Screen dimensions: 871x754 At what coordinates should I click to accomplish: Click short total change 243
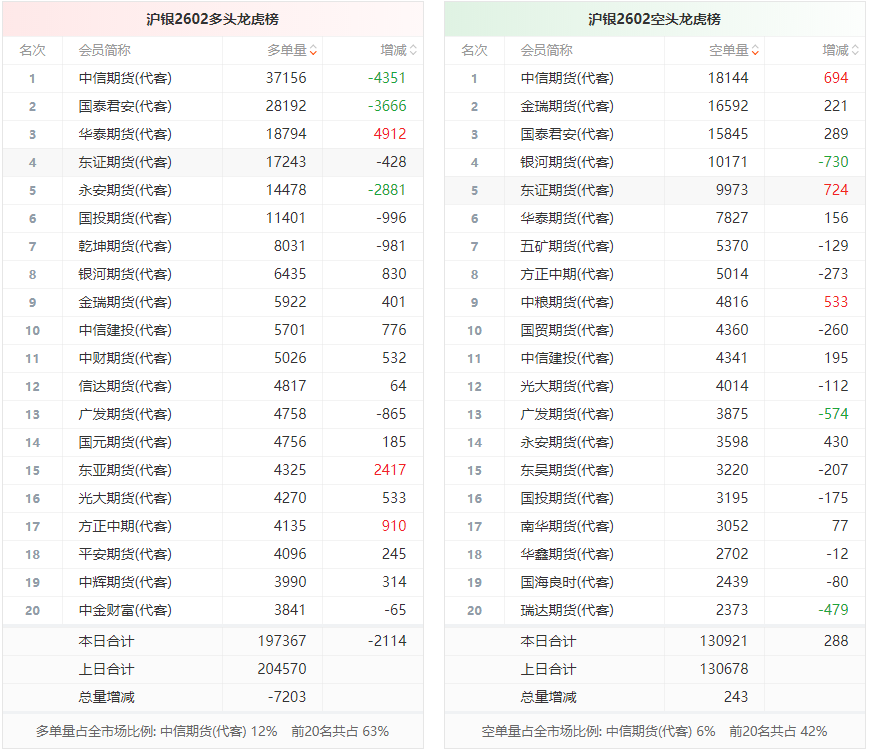pyautogui.click(x=736, y=697)
